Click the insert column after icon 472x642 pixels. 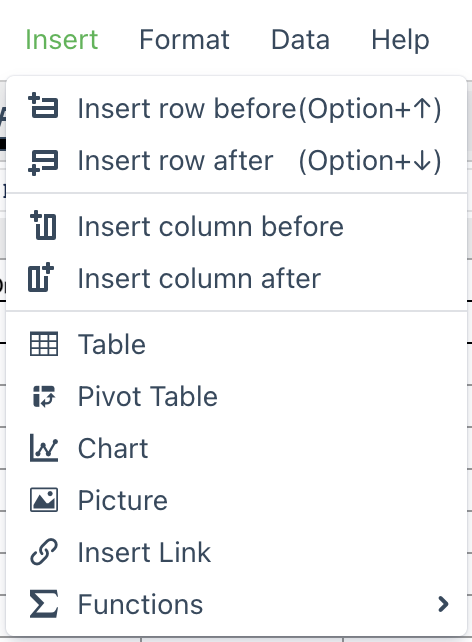coord(41,277)
